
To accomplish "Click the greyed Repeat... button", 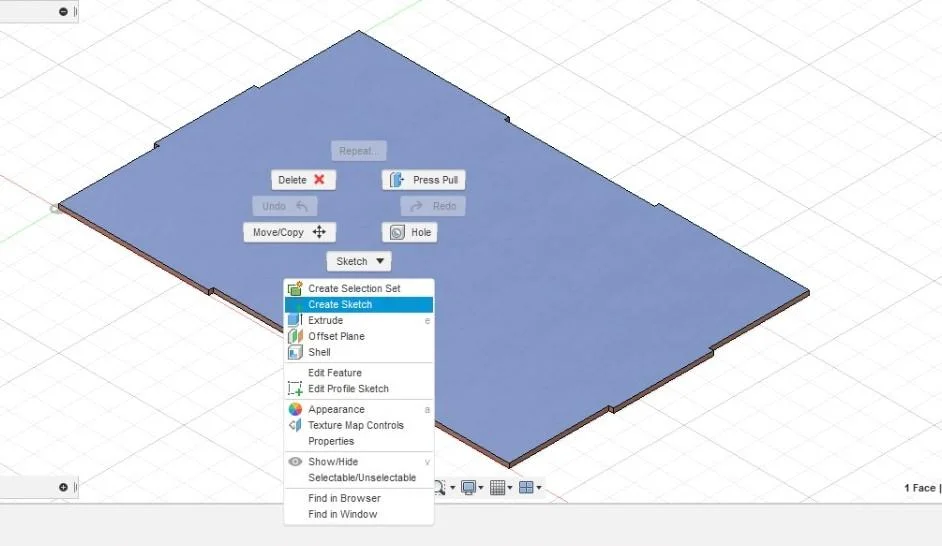I will pos(359,151).
